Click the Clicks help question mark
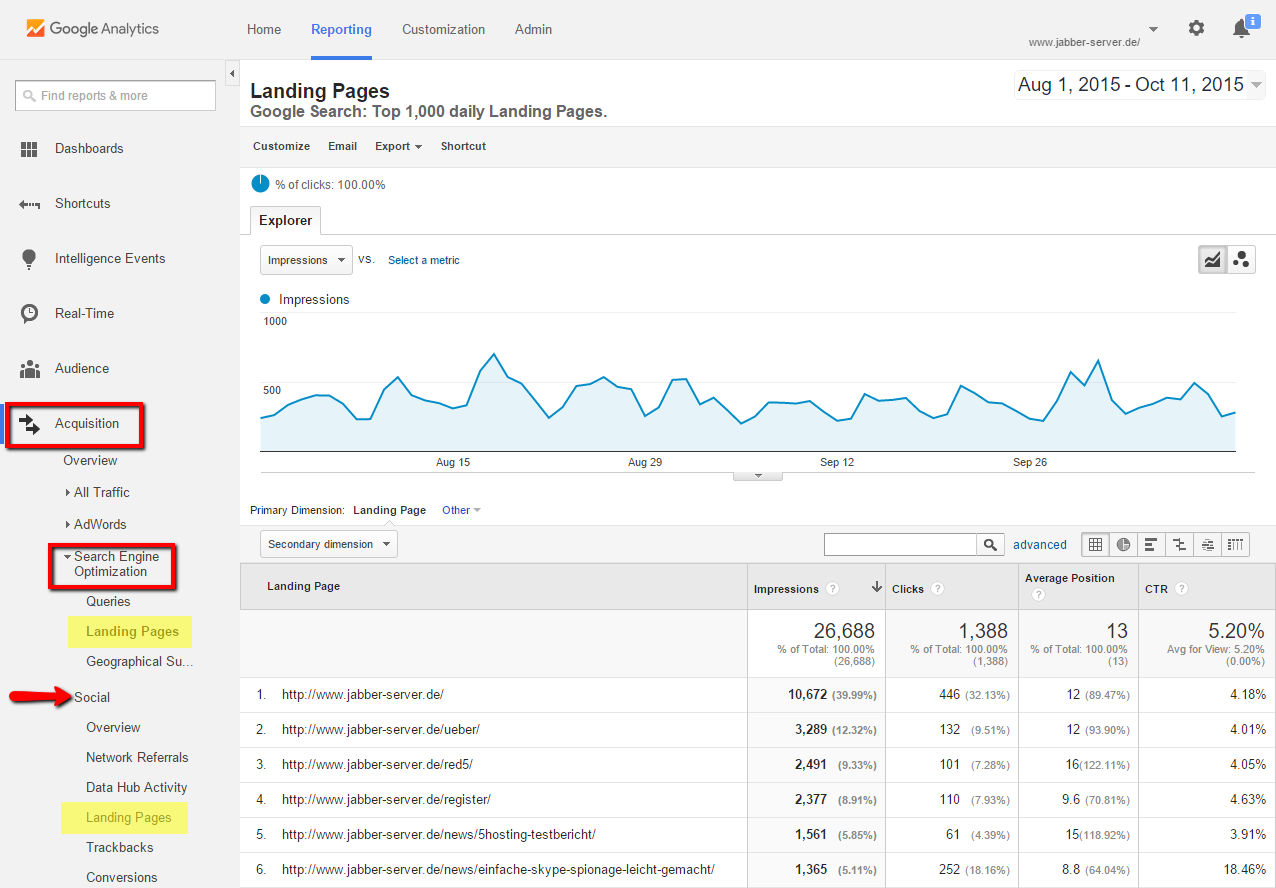 pos(937,589)
